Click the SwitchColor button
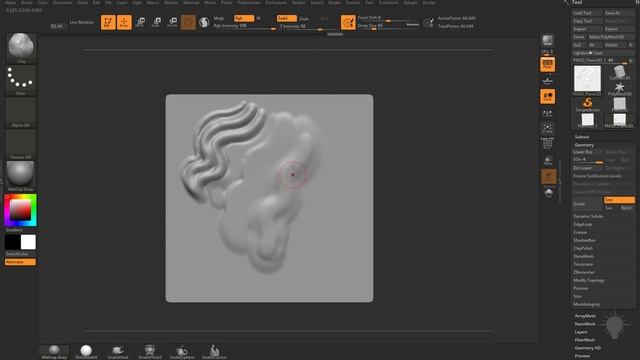 coord(20,254)
